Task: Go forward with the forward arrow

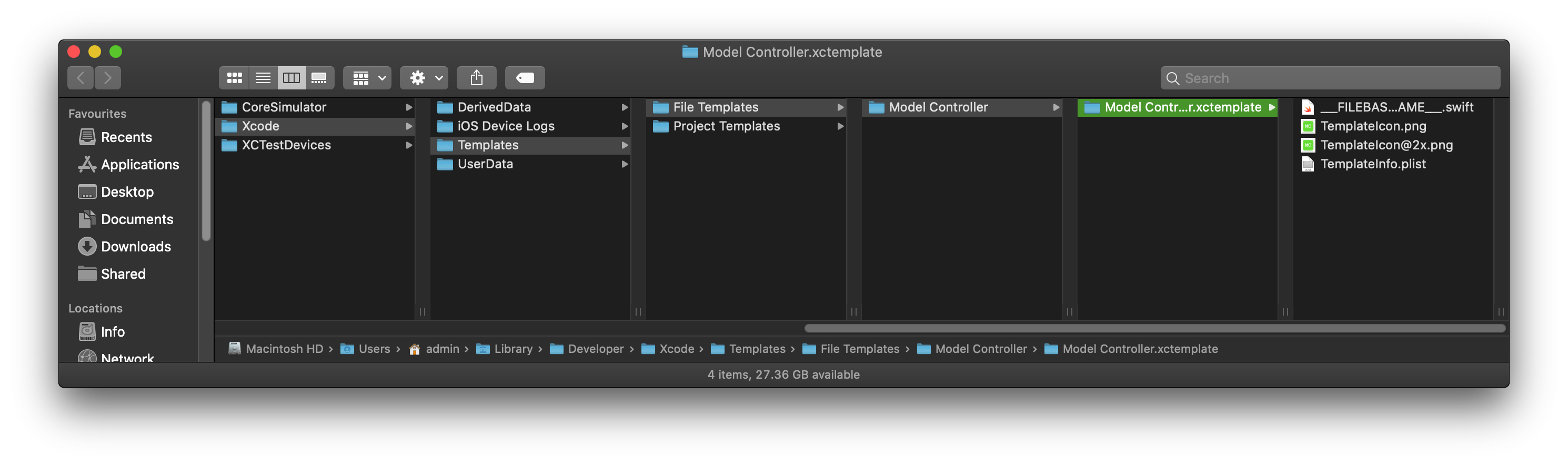Action: point(108,78)
